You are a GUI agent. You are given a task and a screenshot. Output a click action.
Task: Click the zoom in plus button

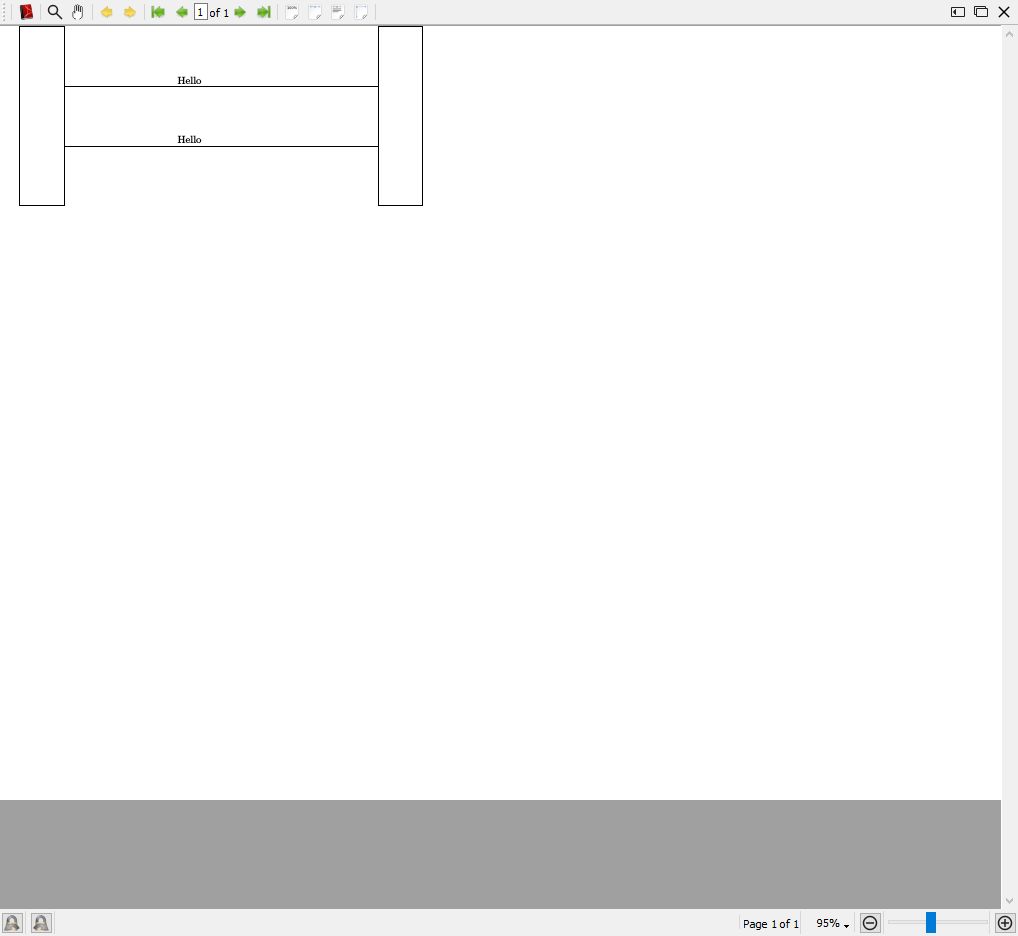click(x=1004, y=922)
